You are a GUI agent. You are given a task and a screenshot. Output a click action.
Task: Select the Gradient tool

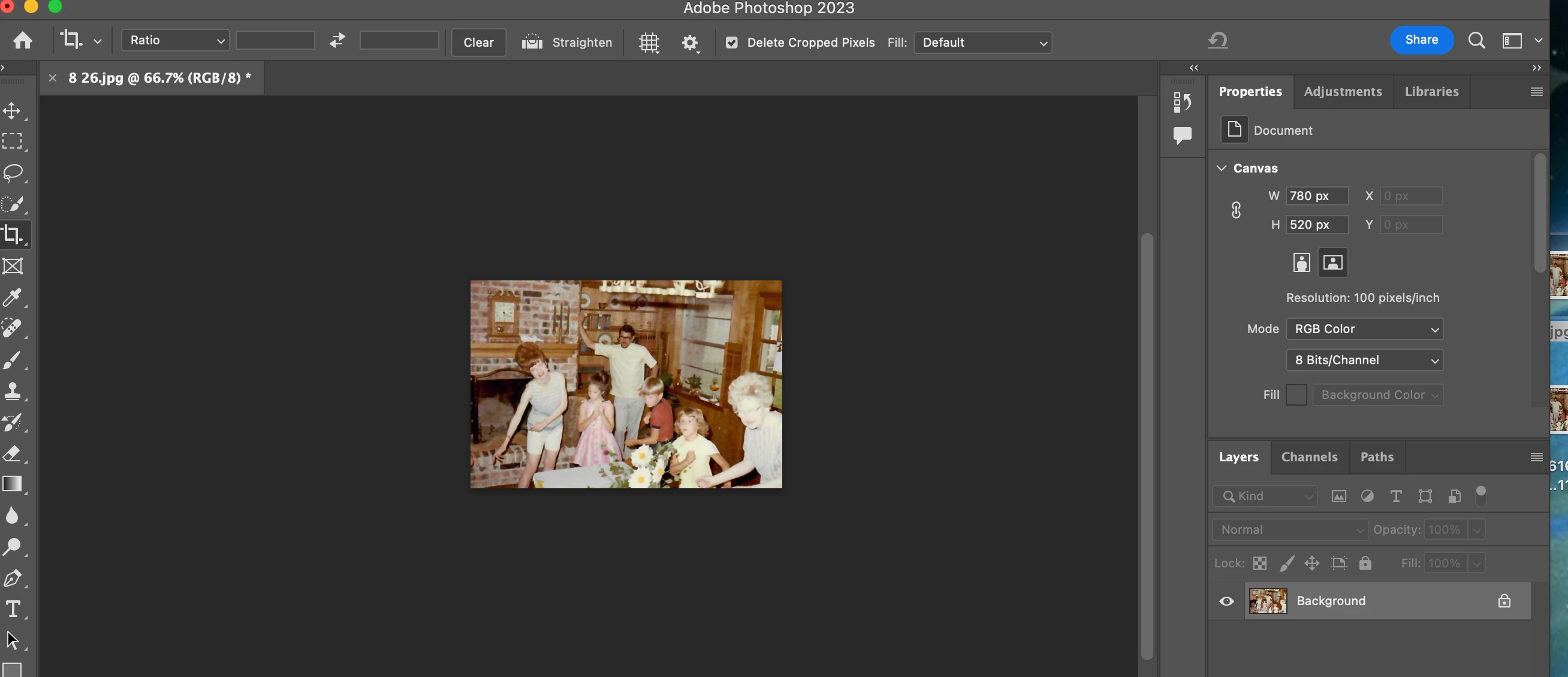pyautogui.click(x=12, y=484)
